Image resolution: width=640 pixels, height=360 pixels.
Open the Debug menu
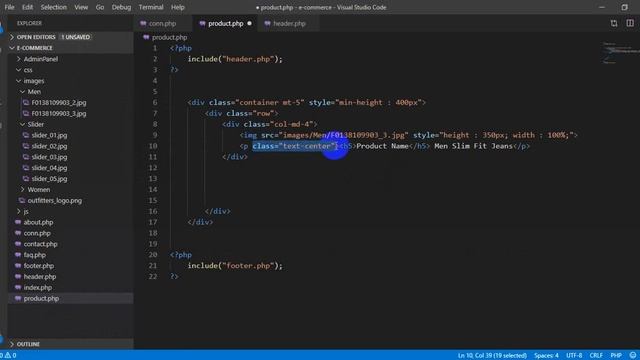point(121,7)
